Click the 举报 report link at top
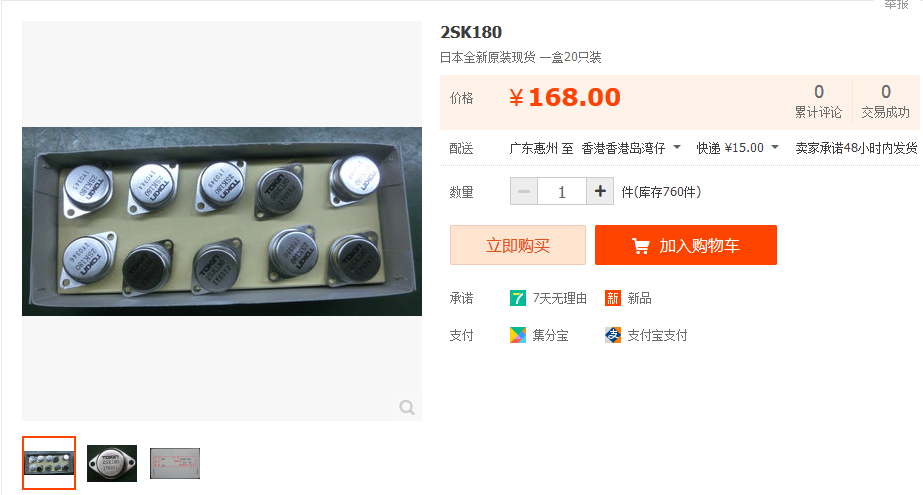 tap(897, 4)
